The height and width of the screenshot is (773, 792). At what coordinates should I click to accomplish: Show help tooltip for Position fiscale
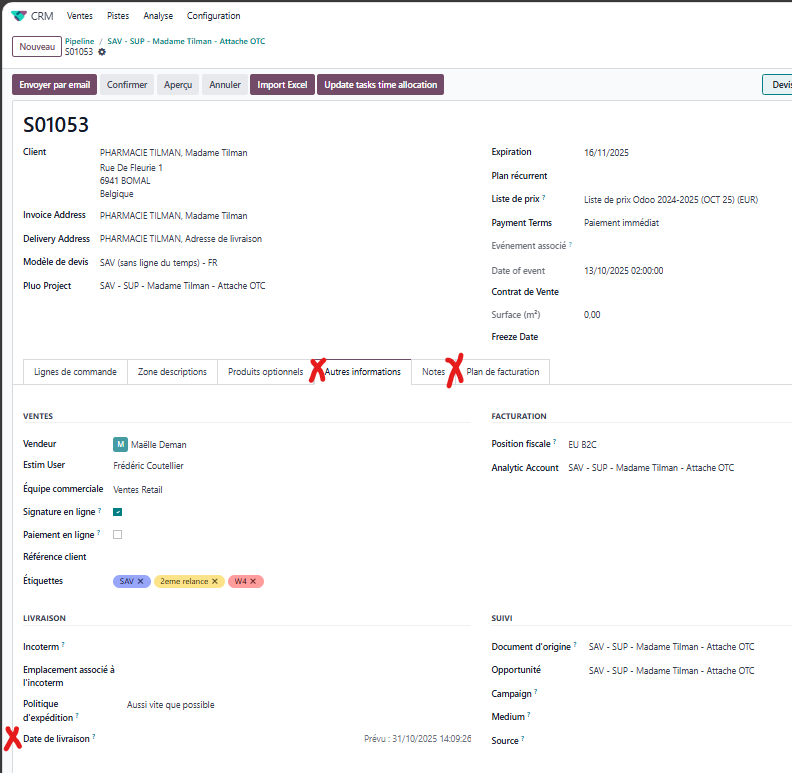pos(555,442)
